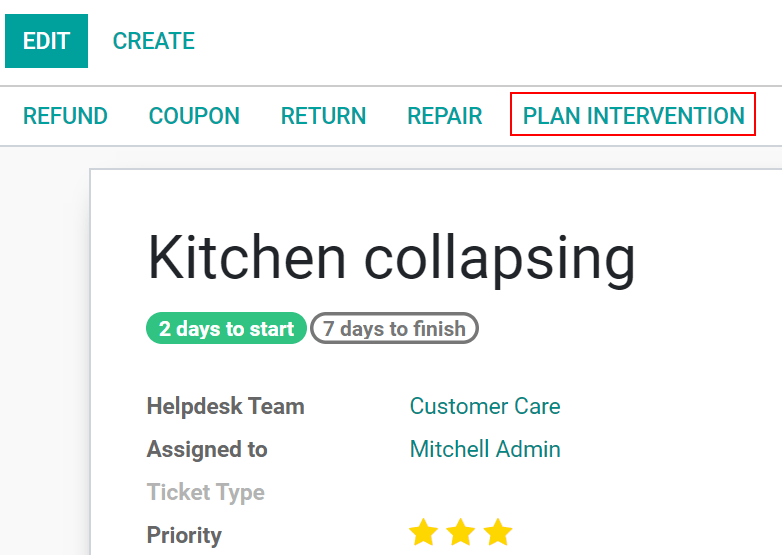The image size is (782, 555).
Task: Click the '2 days to start' badge
Action: click(226, 329)
